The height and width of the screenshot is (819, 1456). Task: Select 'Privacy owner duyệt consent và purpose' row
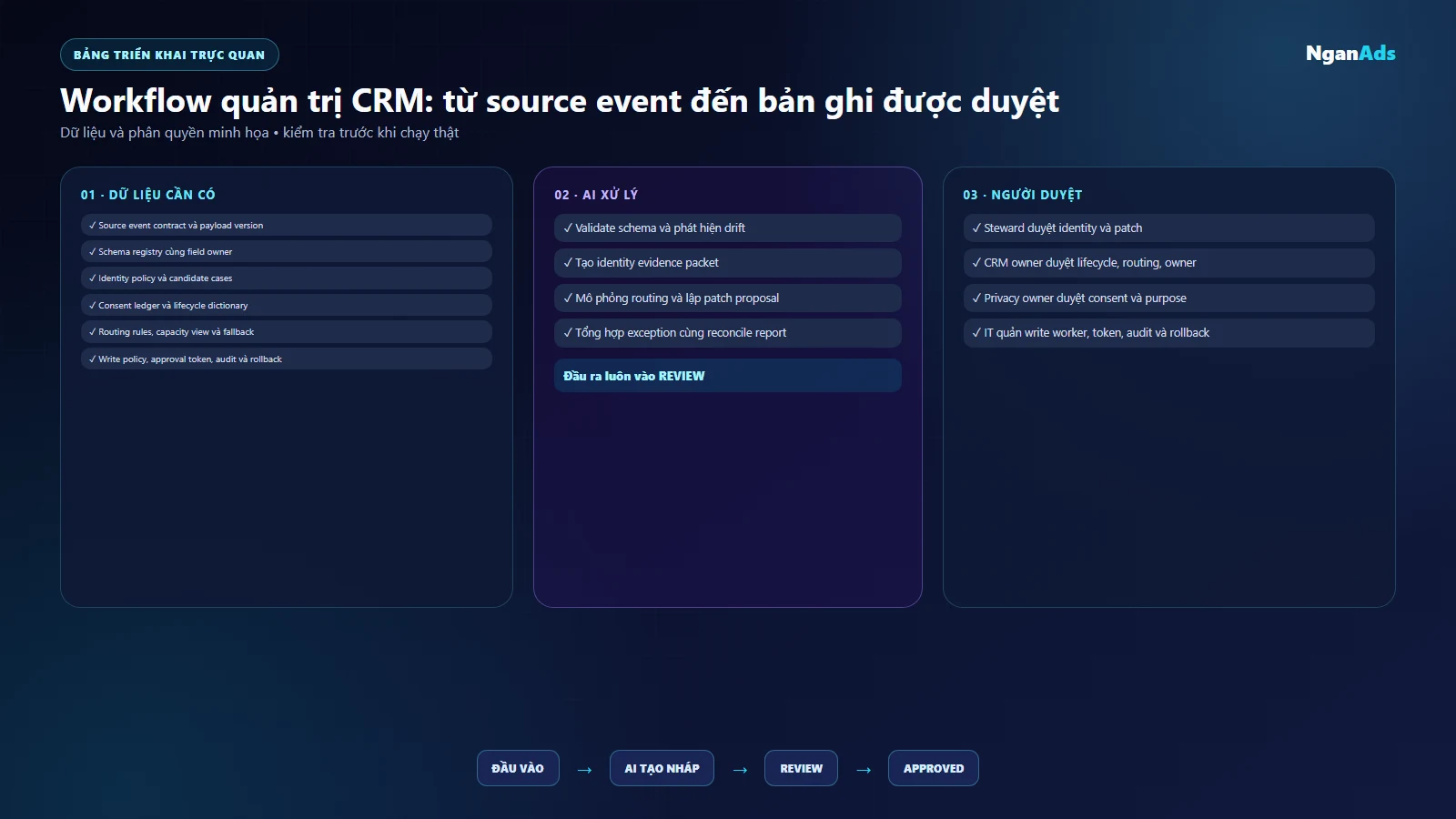click(1169, 298)
